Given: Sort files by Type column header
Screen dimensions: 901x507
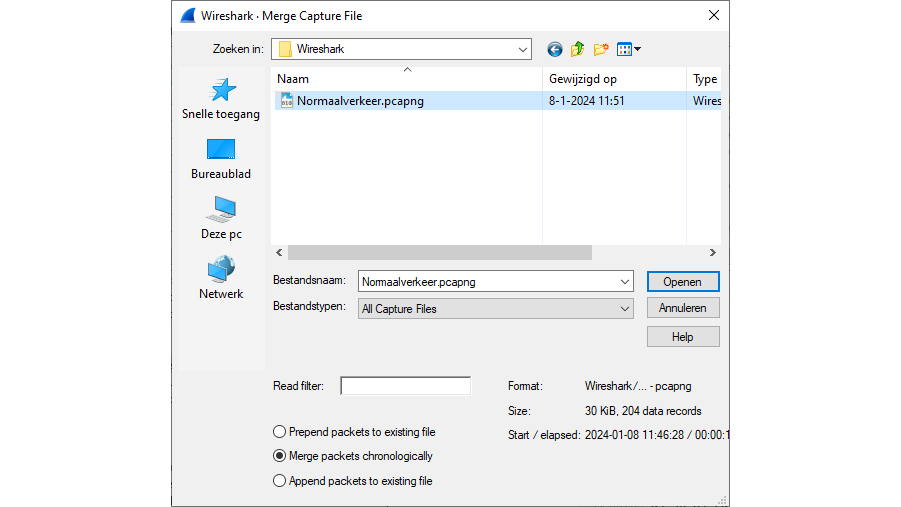Looking at the screenshot, I should (x=704, y=79).
